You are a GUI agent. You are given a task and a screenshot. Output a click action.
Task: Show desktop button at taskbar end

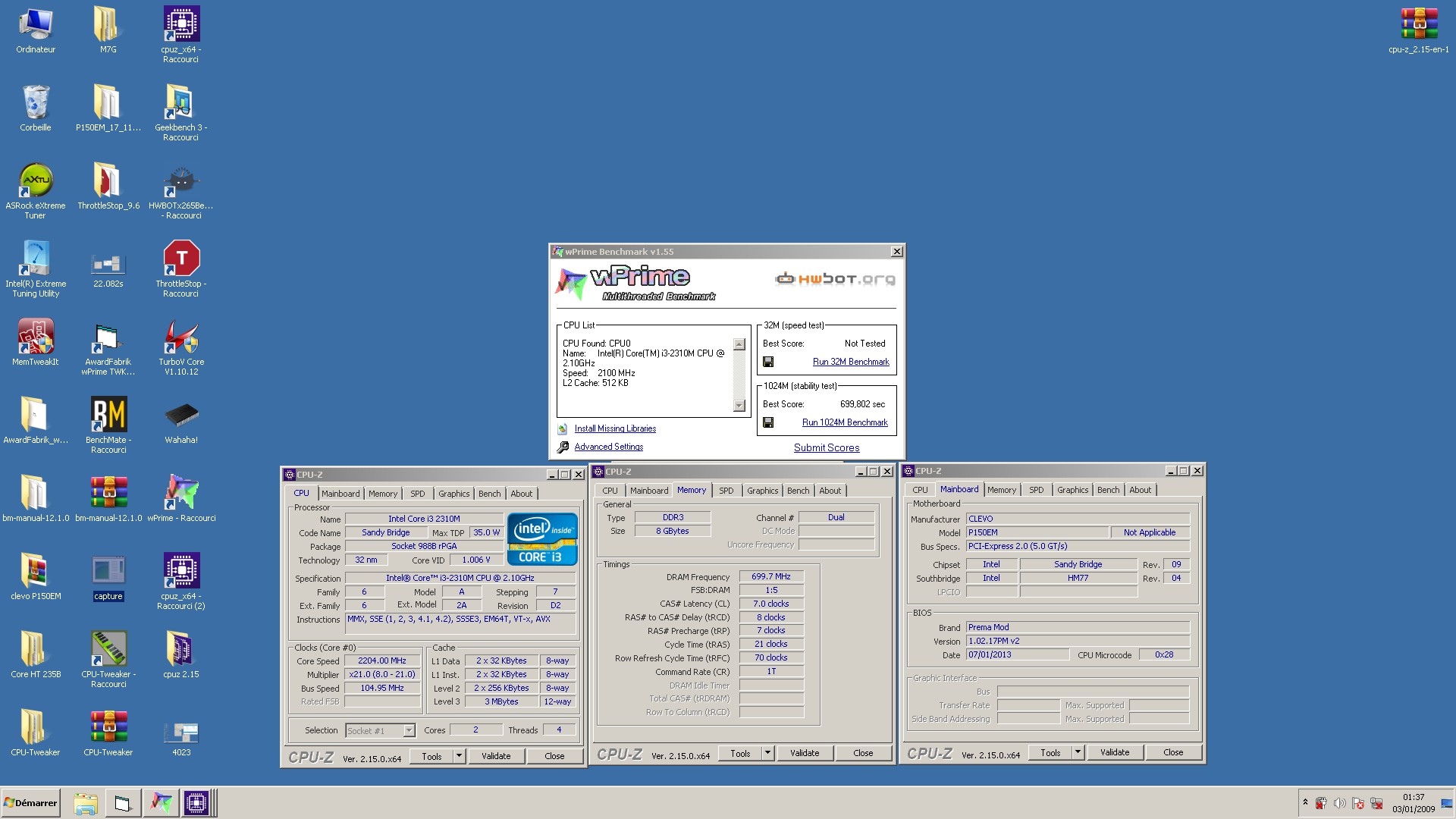(x=1448, y=803)
